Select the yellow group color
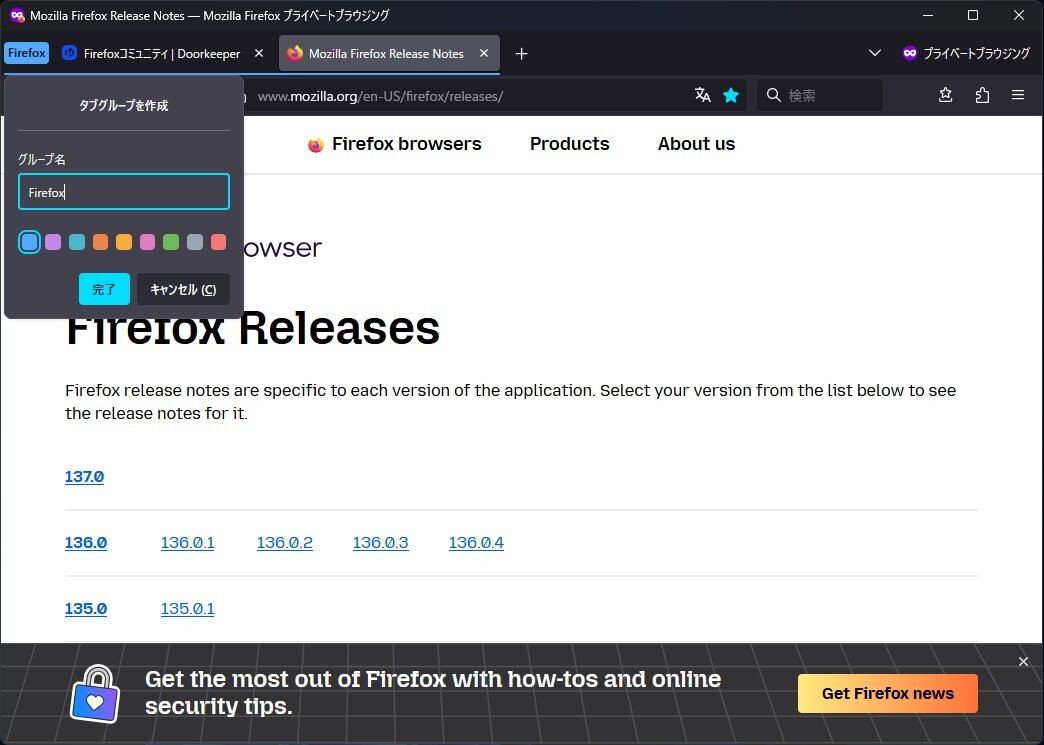 (x=124, y=242)
